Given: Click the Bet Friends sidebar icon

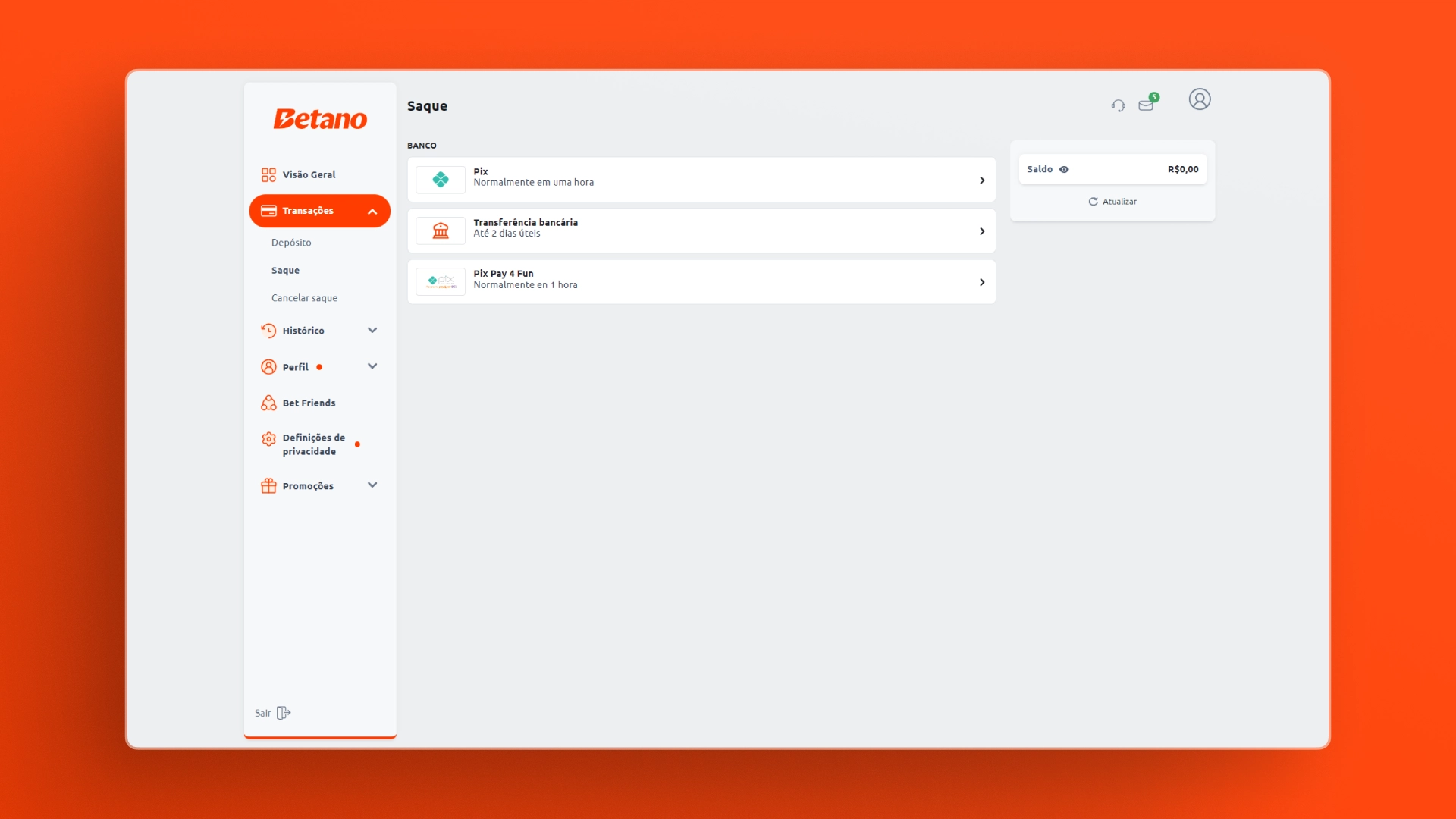Looking at the screenshot, I should 268,403.
